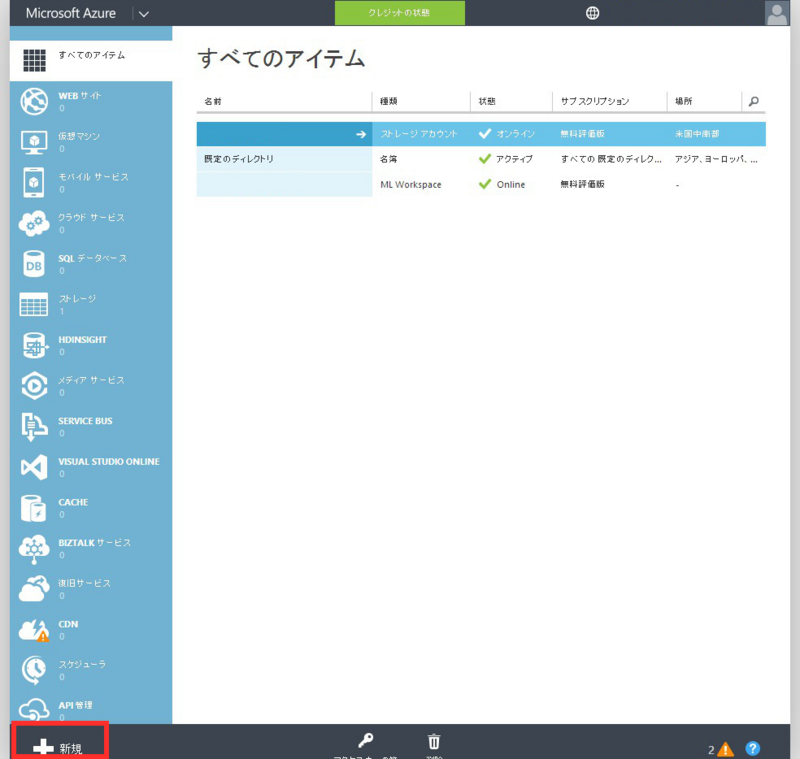
Task: Manage access keys via the key icon
Action: pos(366,740)
